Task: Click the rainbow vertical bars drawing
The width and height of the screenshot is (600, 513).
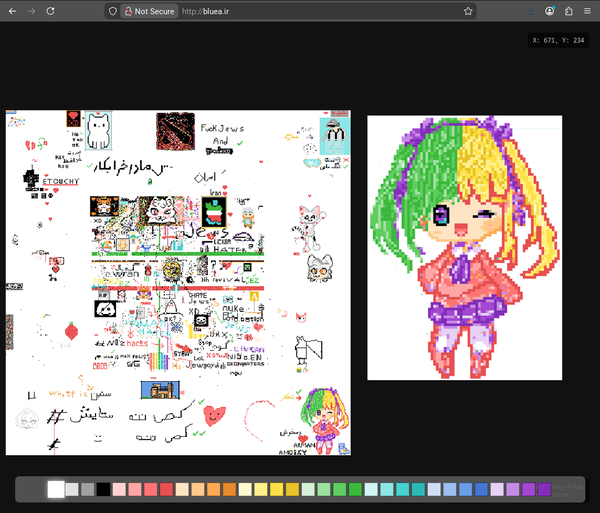Action: [x=159, y=361]
